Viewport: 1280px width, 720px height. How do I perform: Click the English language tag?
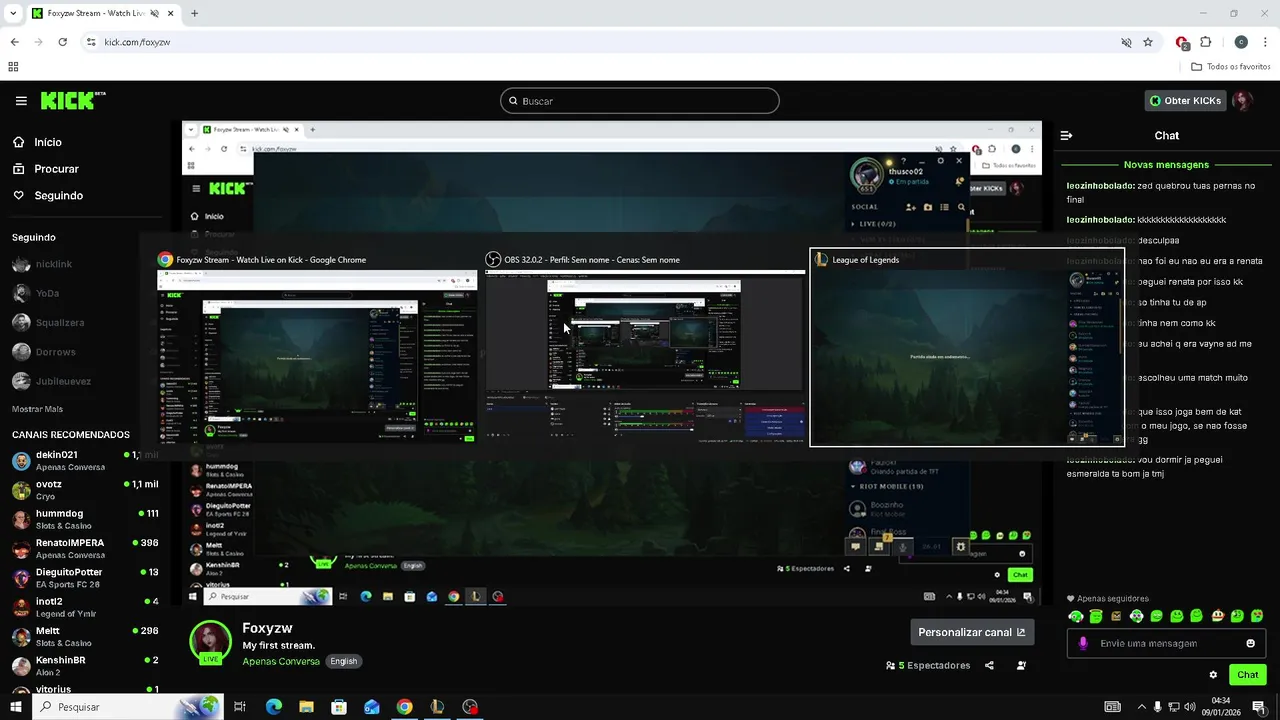click(x=344, y=661)
